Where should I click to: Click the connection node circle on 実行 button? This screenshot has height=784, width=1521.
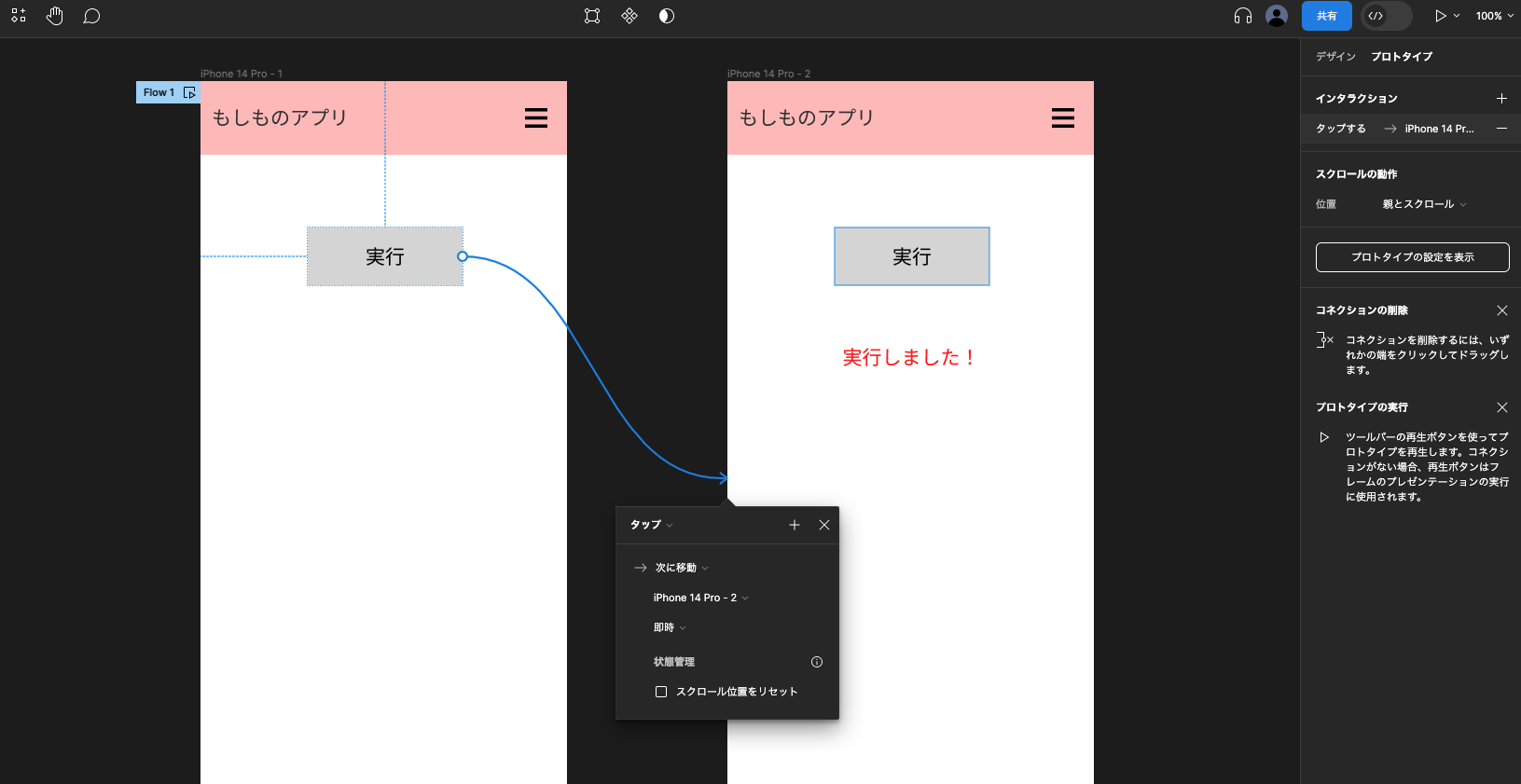click(463, 256)
